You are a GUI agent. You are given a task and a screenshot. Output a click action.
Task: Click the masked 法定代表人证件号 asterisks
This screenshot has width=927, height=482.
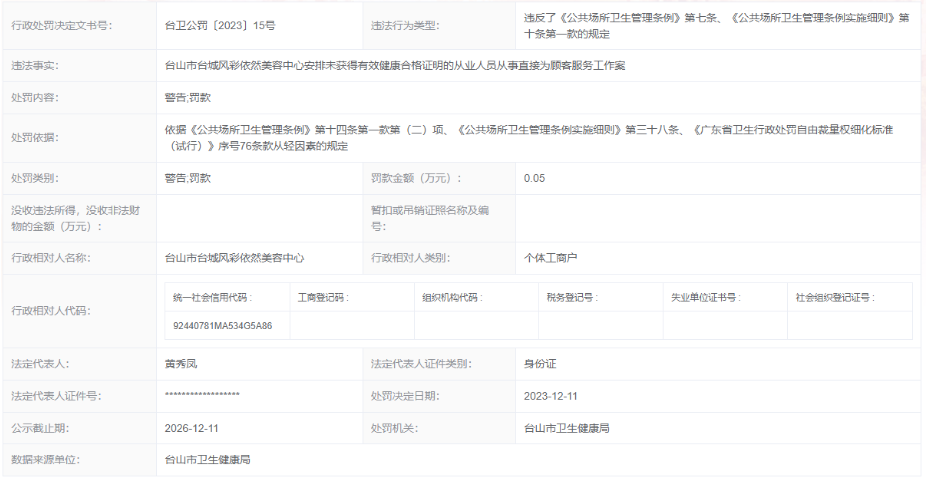click(x=202, y=396)
